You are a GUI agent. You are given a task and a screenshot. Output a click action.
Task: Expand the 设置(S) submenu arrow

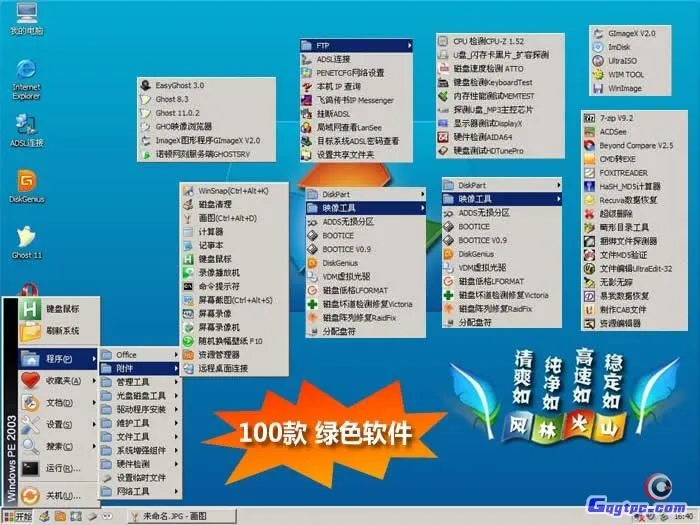tap(94, 425)
